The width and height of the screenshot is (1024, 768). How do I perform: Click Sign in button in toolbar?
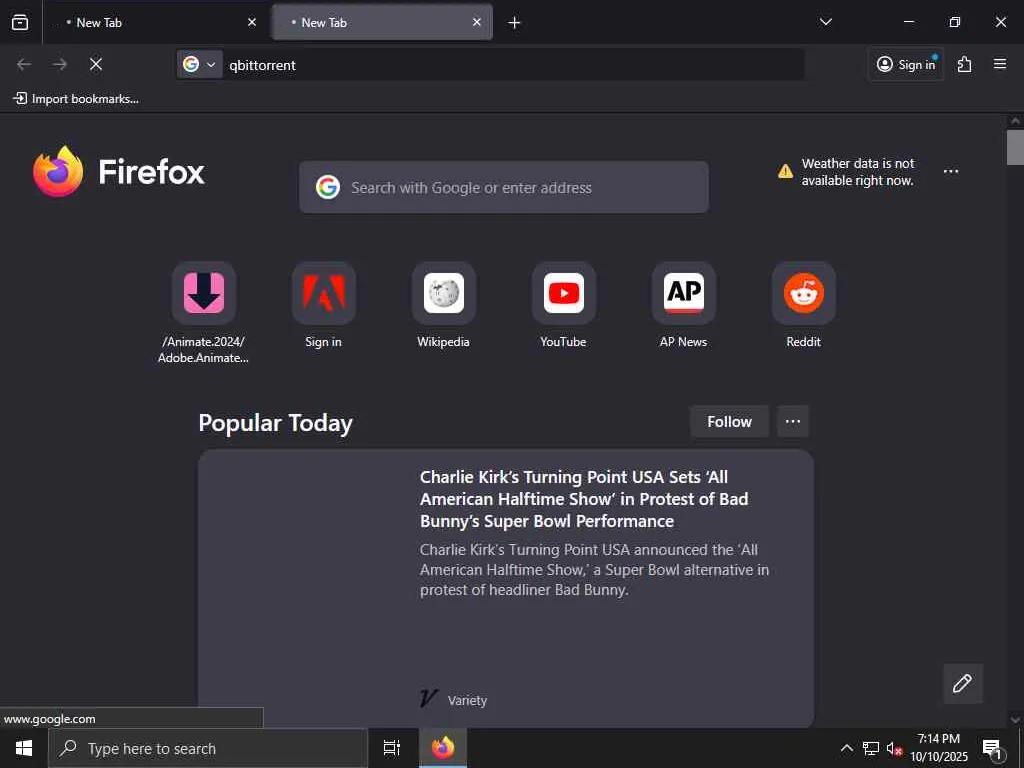(906, 64)
